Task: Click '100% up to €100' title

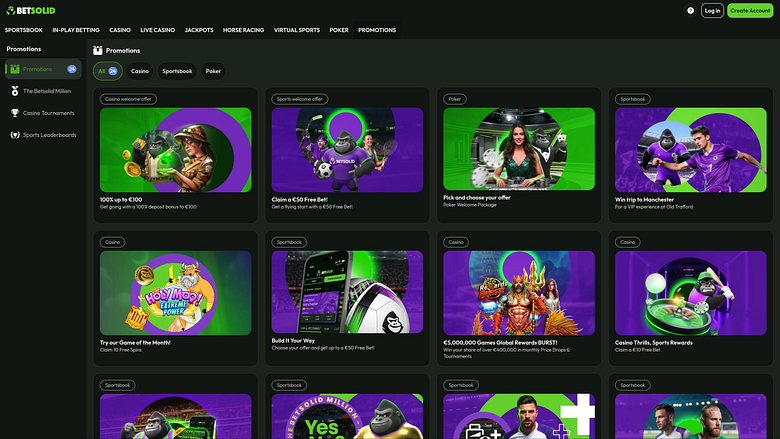Action: [121, 199]
